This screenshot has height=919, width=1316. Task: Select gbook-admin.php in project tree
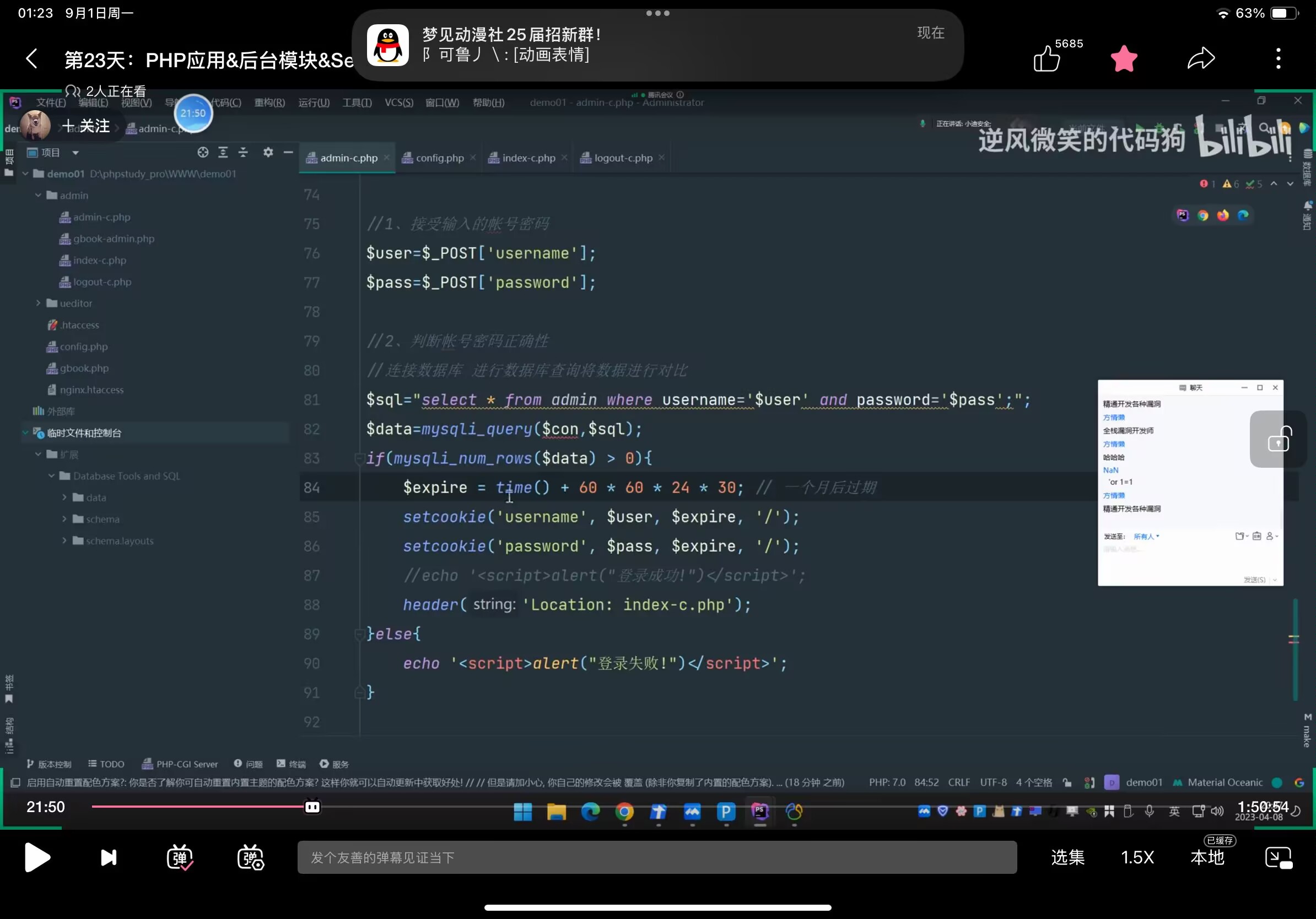pyautogui.click(x=106, y=239)
